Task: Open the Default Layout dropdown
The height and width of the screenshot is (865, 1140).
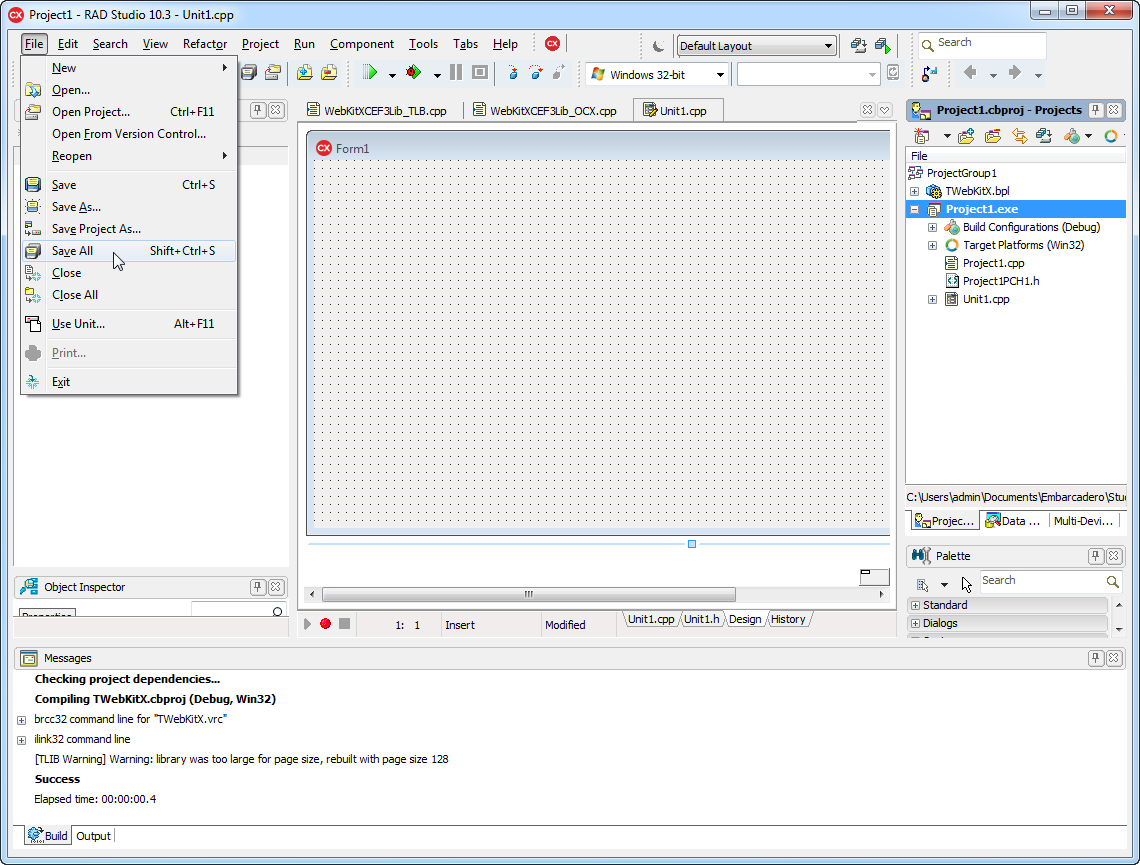Action: [757, 46]
